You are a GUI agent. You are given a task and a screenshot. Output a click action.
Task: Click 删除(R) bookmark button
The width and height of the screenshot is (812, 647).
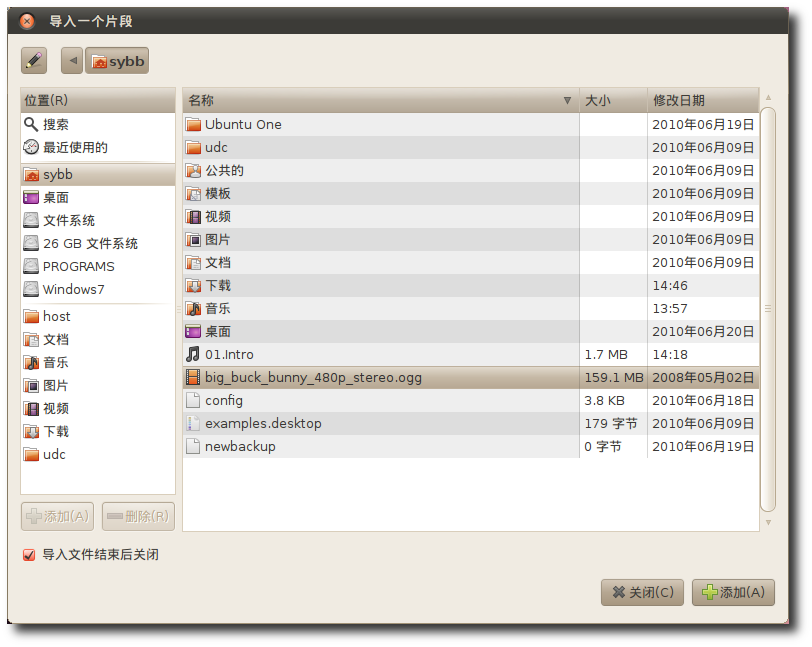click(x=138, y=516)
